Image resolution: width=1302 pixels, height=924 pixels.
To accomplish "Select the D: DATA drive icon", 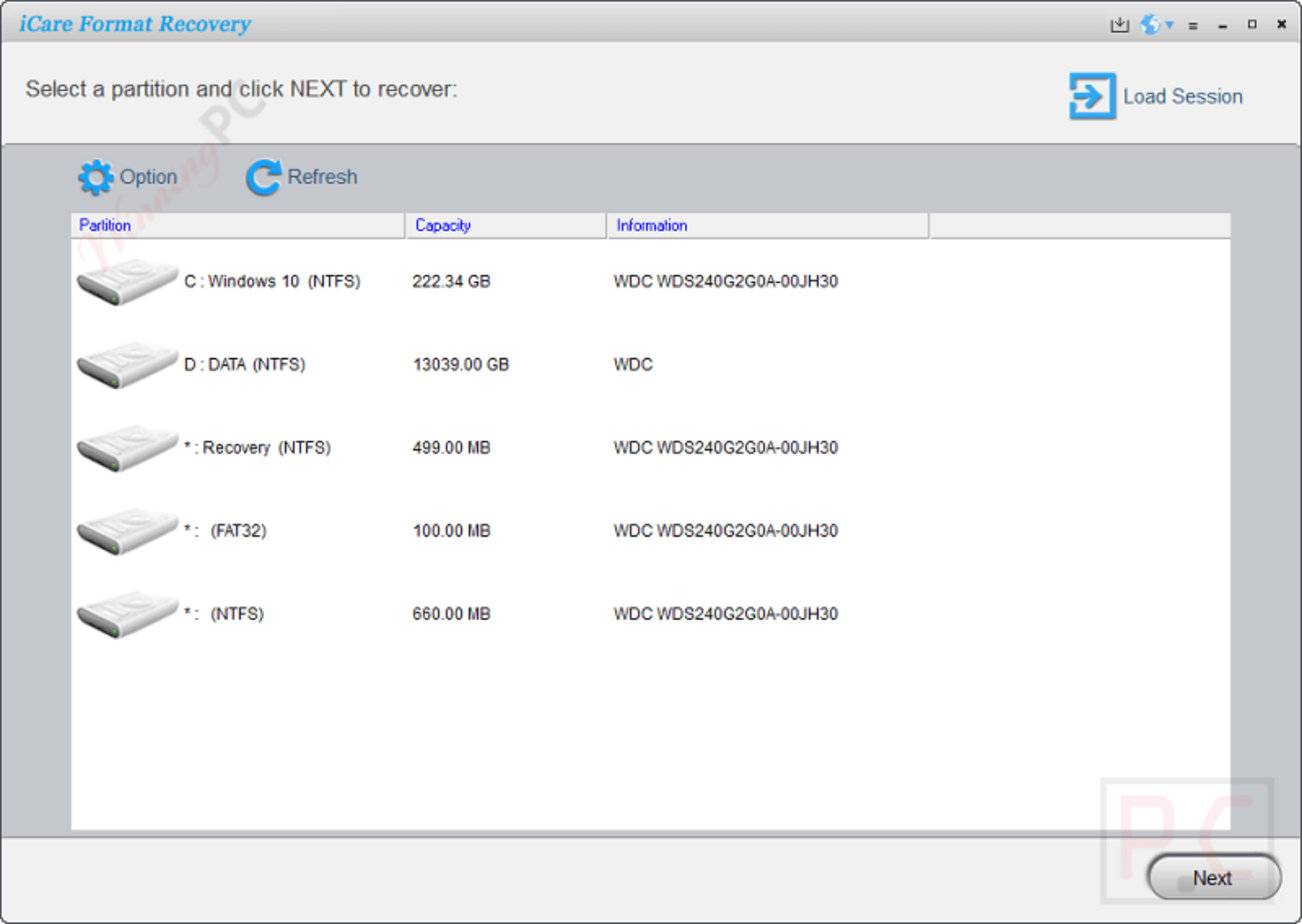I will (x=127, y=365).
